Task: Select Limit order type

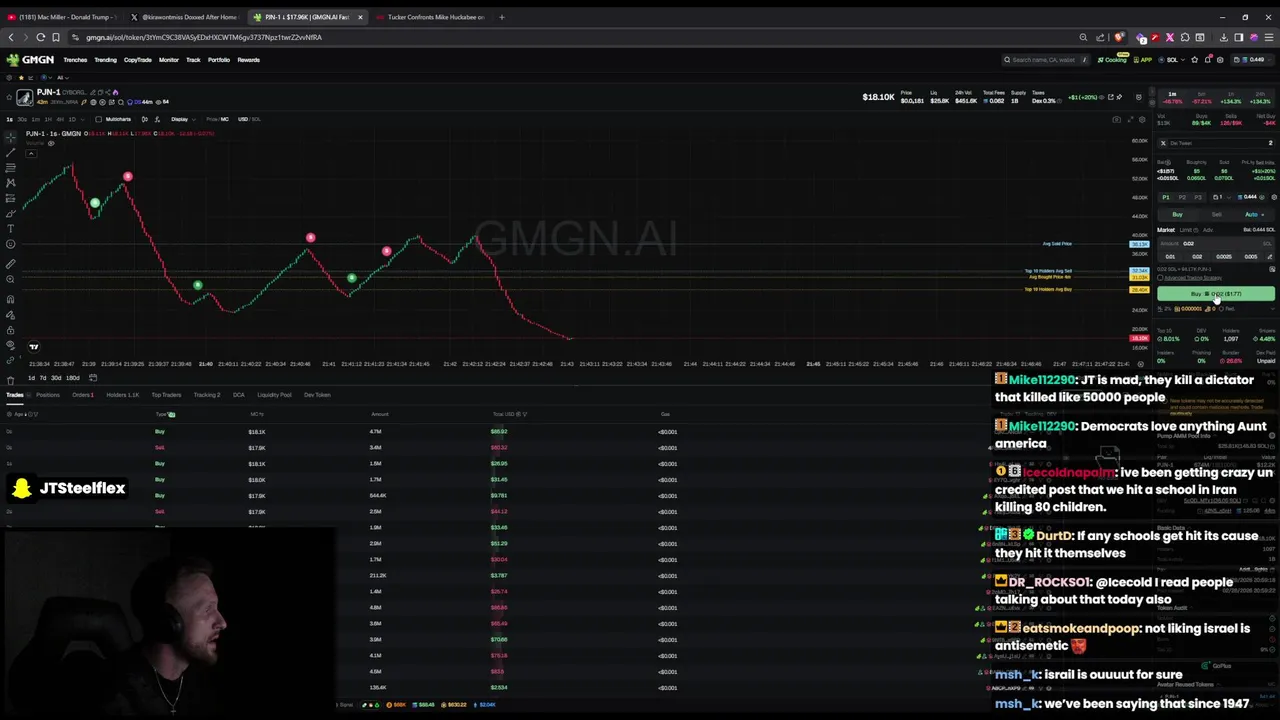Action: (x=1187, y=230)
